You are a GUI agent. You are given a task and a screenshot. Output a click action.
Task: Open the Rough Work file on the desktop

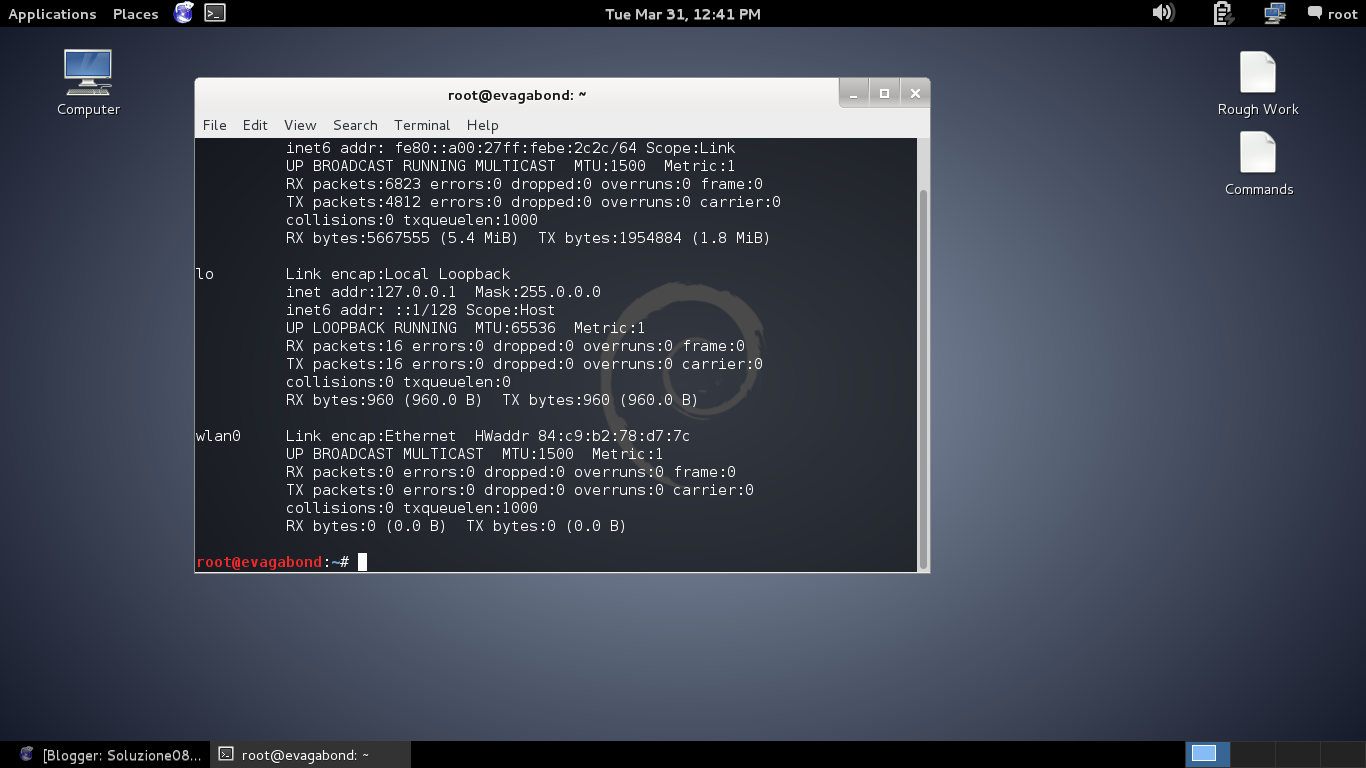(x=1257, y=72)
